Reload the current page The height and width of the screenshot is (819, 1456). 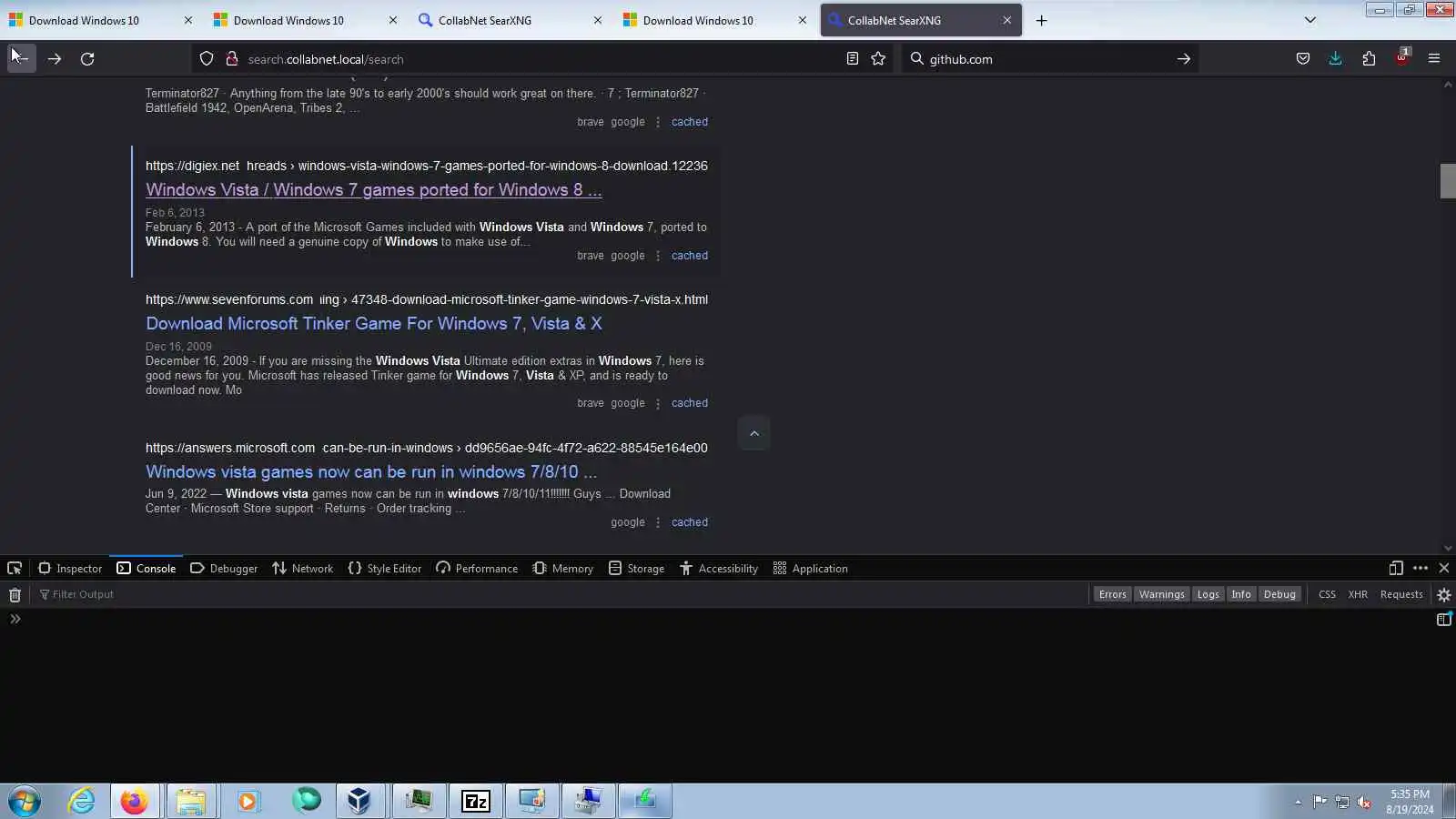tap(87, 59)
